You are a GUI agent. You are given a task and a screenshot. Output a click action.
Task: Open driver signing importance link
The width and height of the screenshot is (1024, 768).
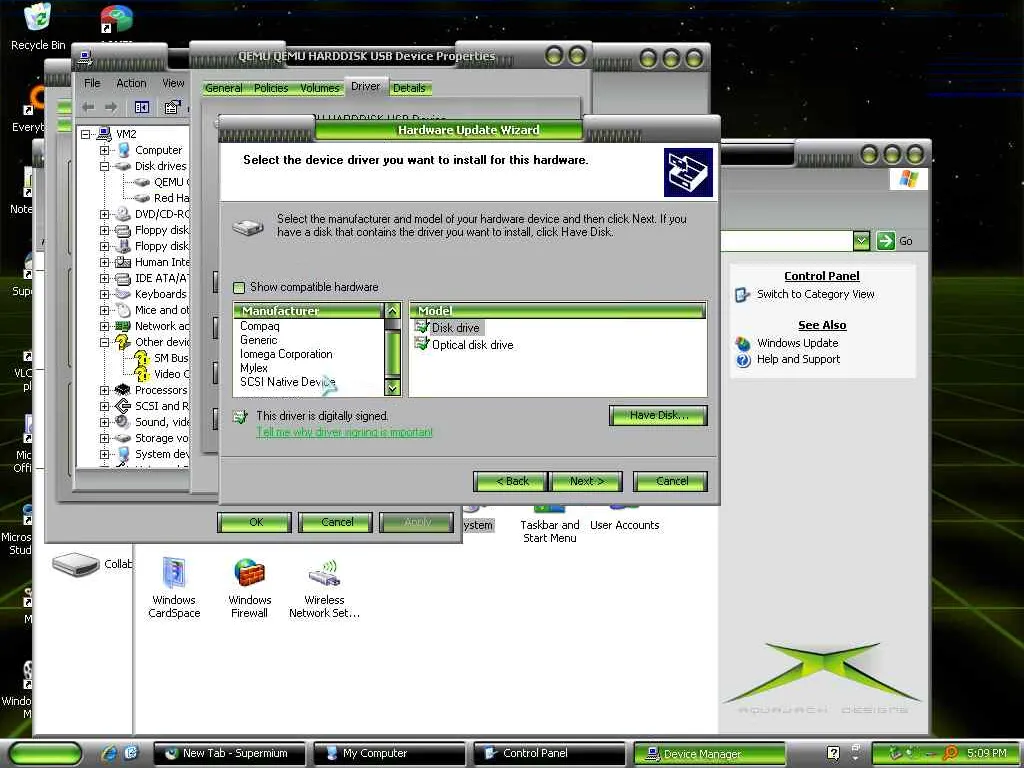pyautogui.click(x=344, y=432)
